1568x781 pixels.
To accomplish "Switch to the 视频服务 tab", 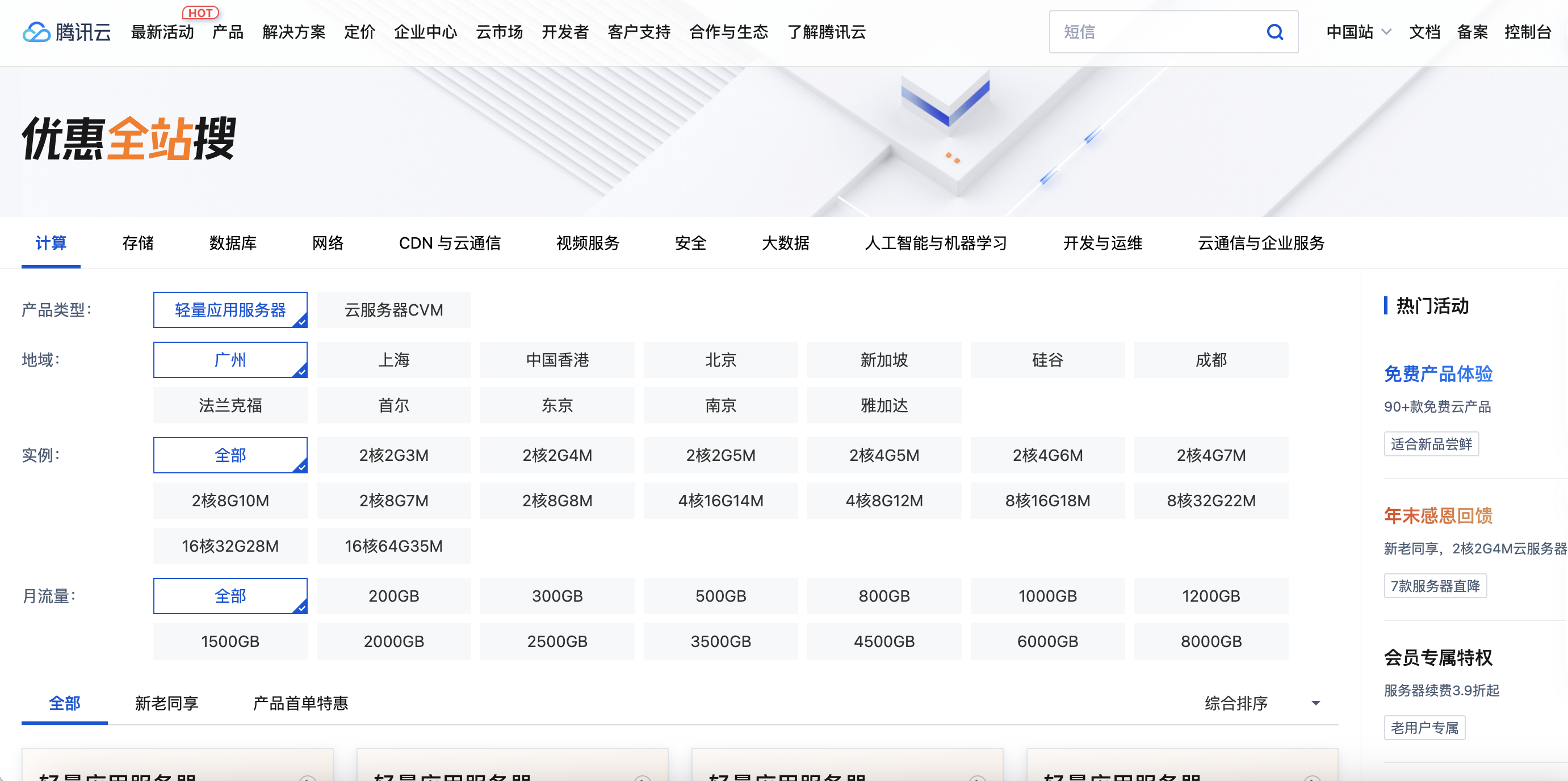I will click(x=588, y=243).
